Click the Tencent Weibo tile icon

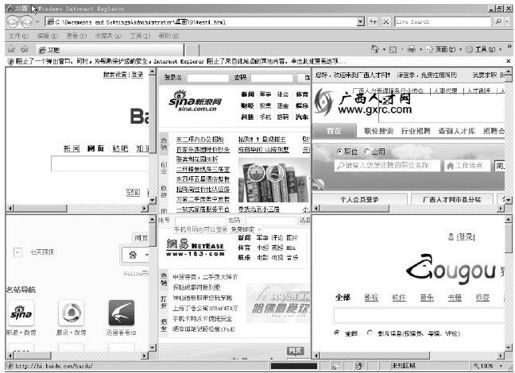click(x=71, y=313)
